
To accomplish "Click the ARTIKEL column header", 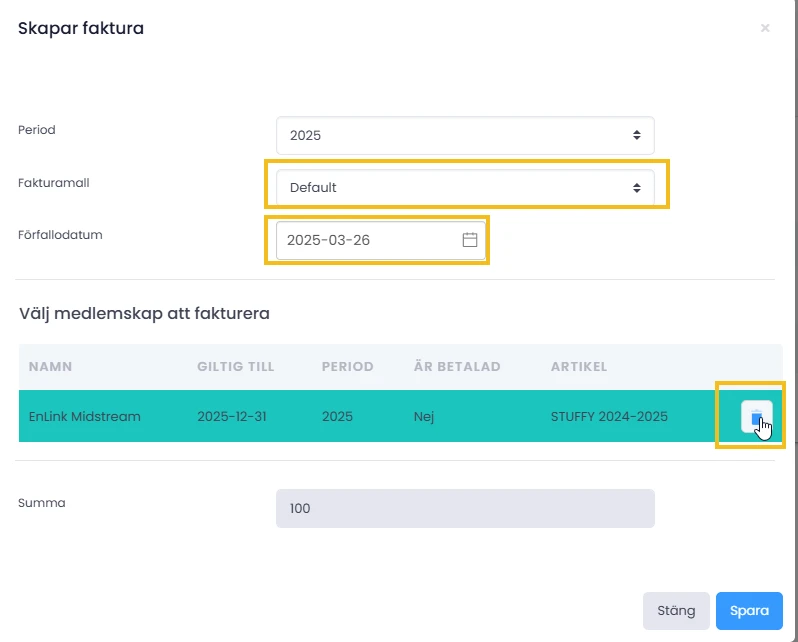I will [579, 367].
